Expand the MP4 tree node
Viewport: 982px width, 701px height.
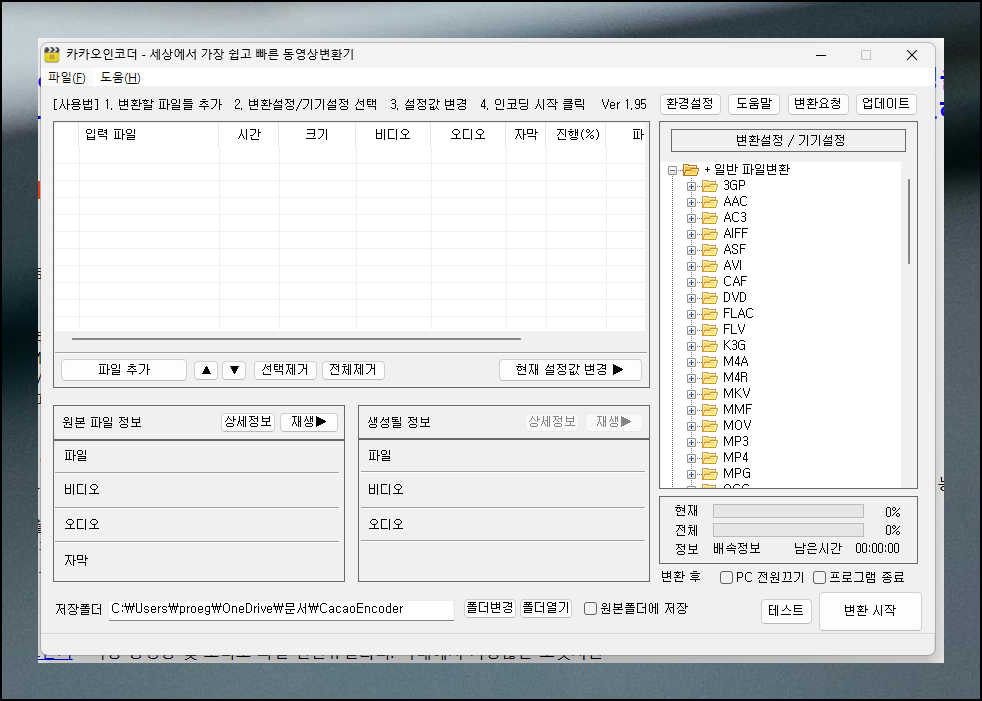tap(691, 458)
